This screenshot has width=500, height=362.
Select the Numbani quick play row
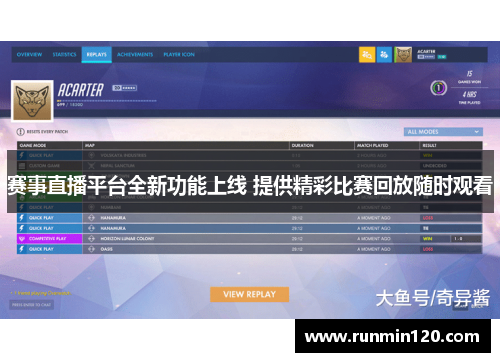click(249, 207)
